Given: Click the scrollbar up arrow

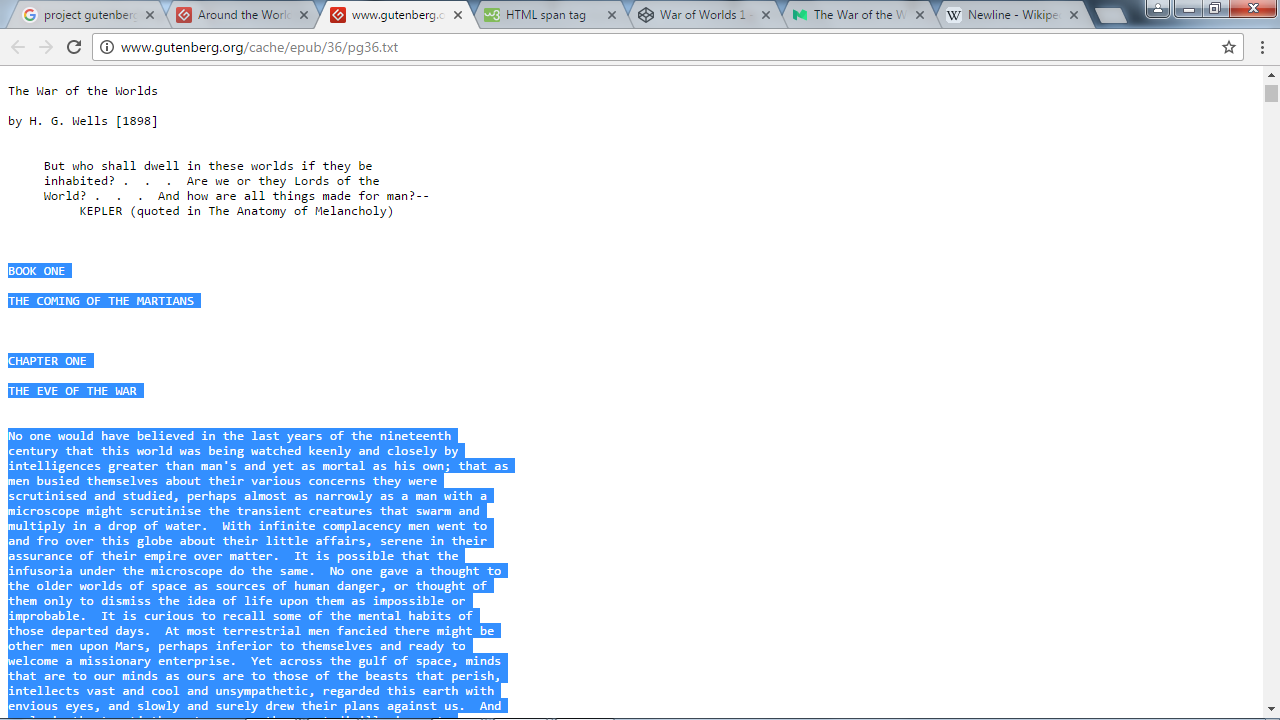Looking at the screenshot, I should click(x=1271, y=75).
